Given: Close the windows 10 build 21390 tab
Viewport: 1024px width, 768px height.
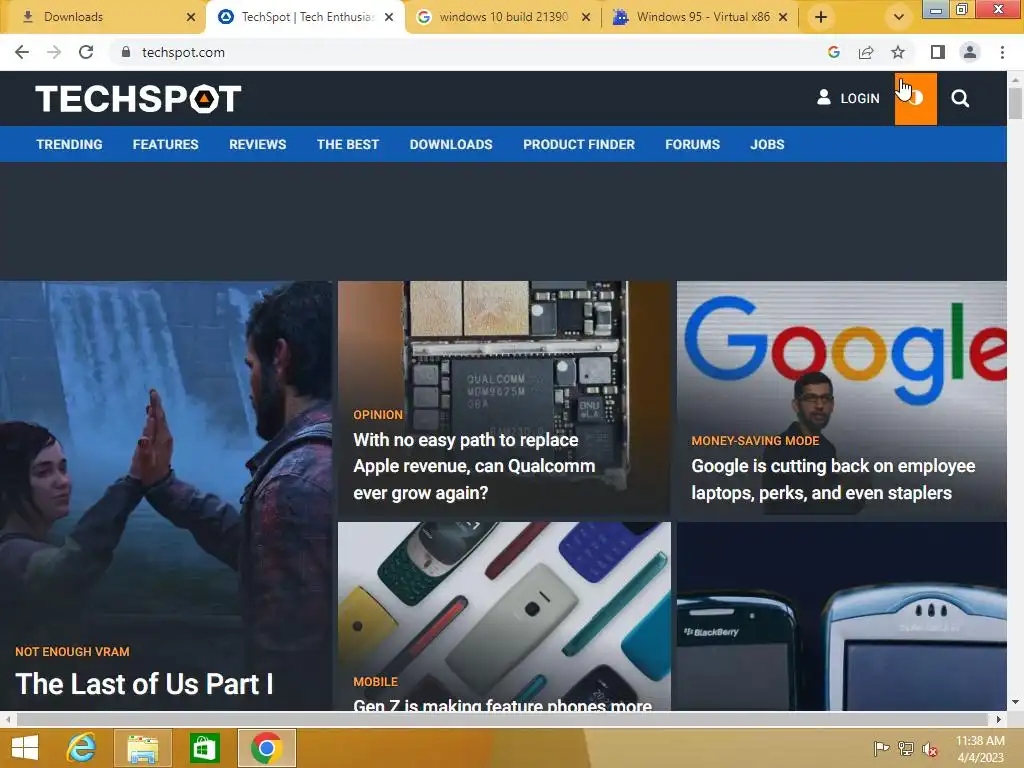Looking at the screenshot, I should click(x=586, y=17).
